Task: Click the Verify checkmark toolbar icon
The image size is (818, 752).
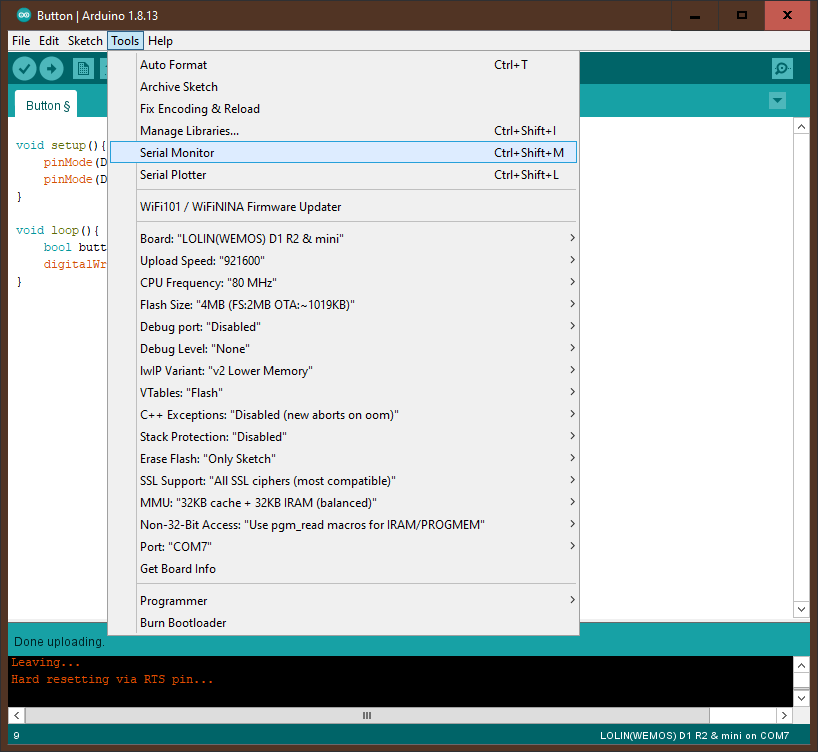Action: pyautogui.click(x=24, y=68)
